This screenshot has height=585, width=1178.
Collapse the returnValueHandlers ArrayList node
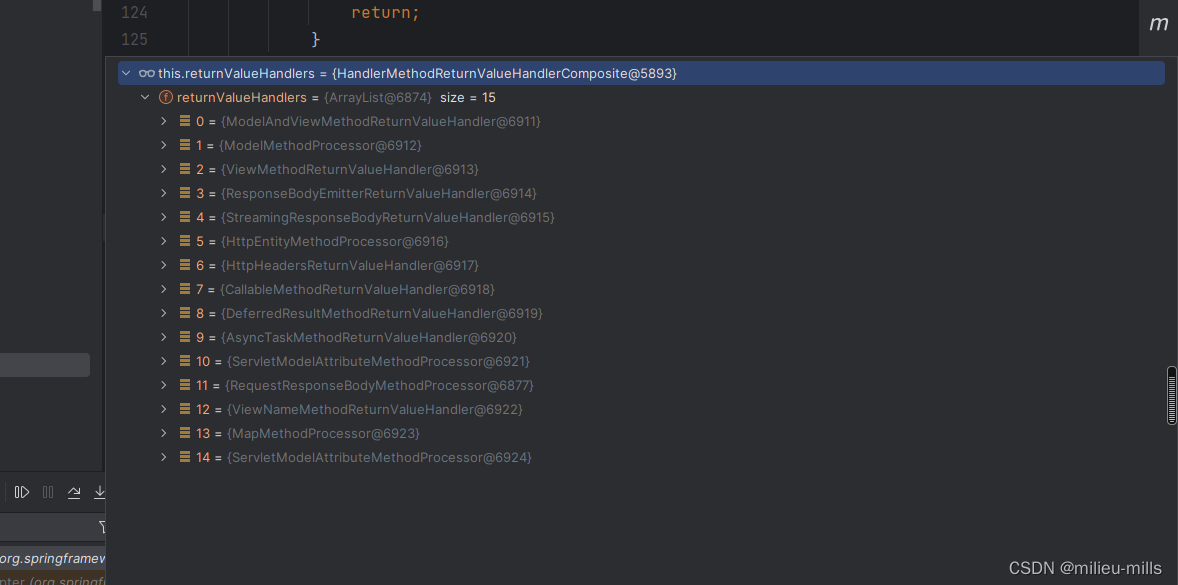tap(145, 96)
